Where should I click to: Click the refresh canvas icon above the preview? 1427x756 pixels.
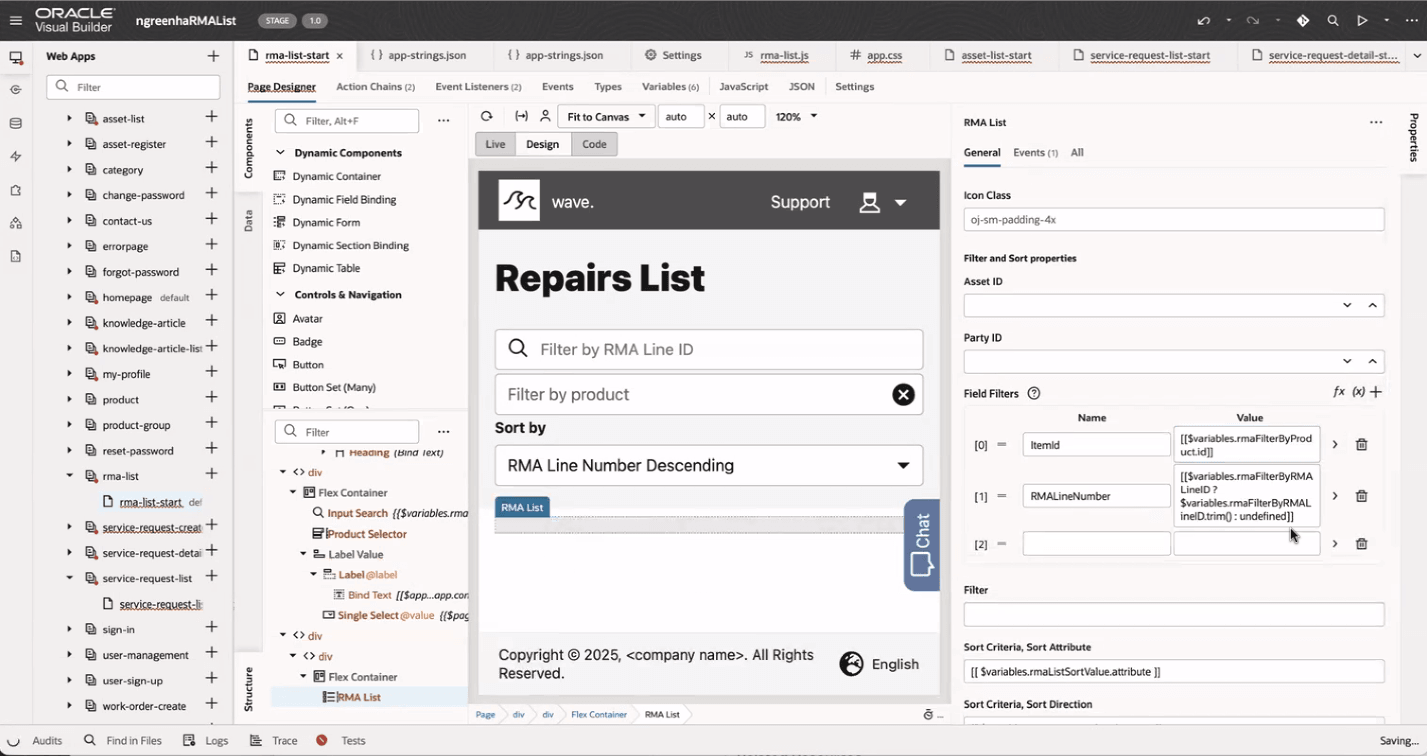(x=487, y=116)
